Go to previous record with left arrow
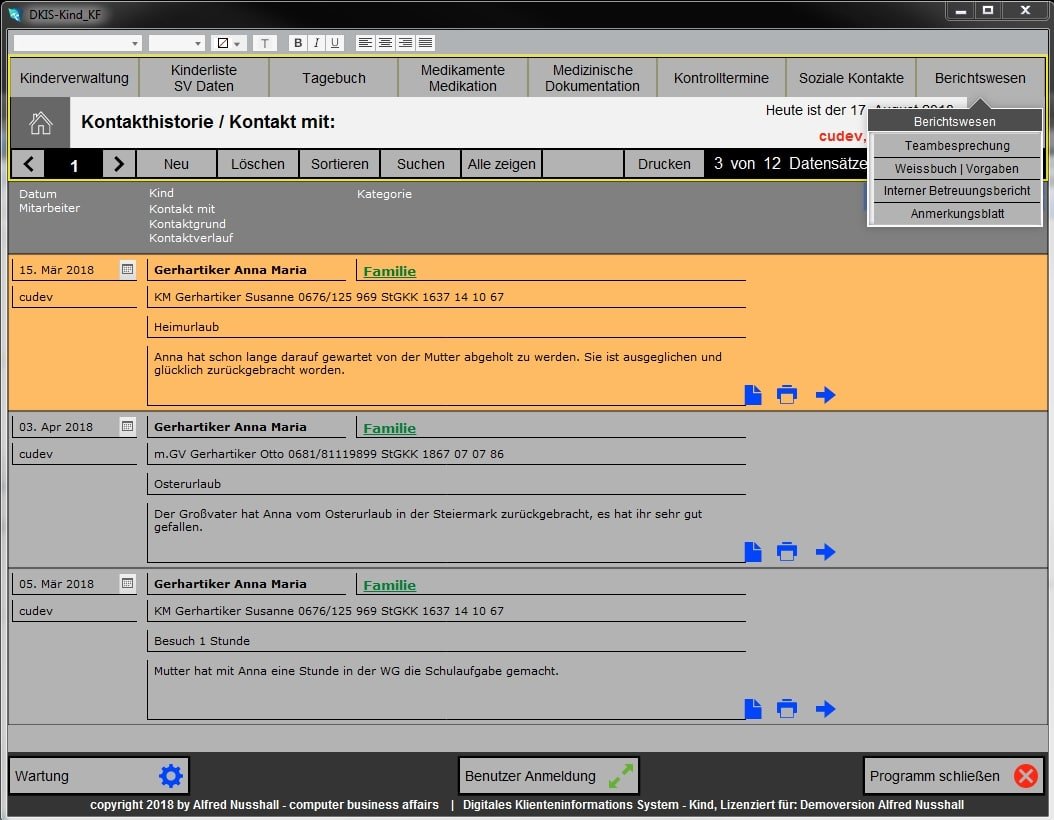This screenshot has height=820, width=1054. (x=28, y=164)
